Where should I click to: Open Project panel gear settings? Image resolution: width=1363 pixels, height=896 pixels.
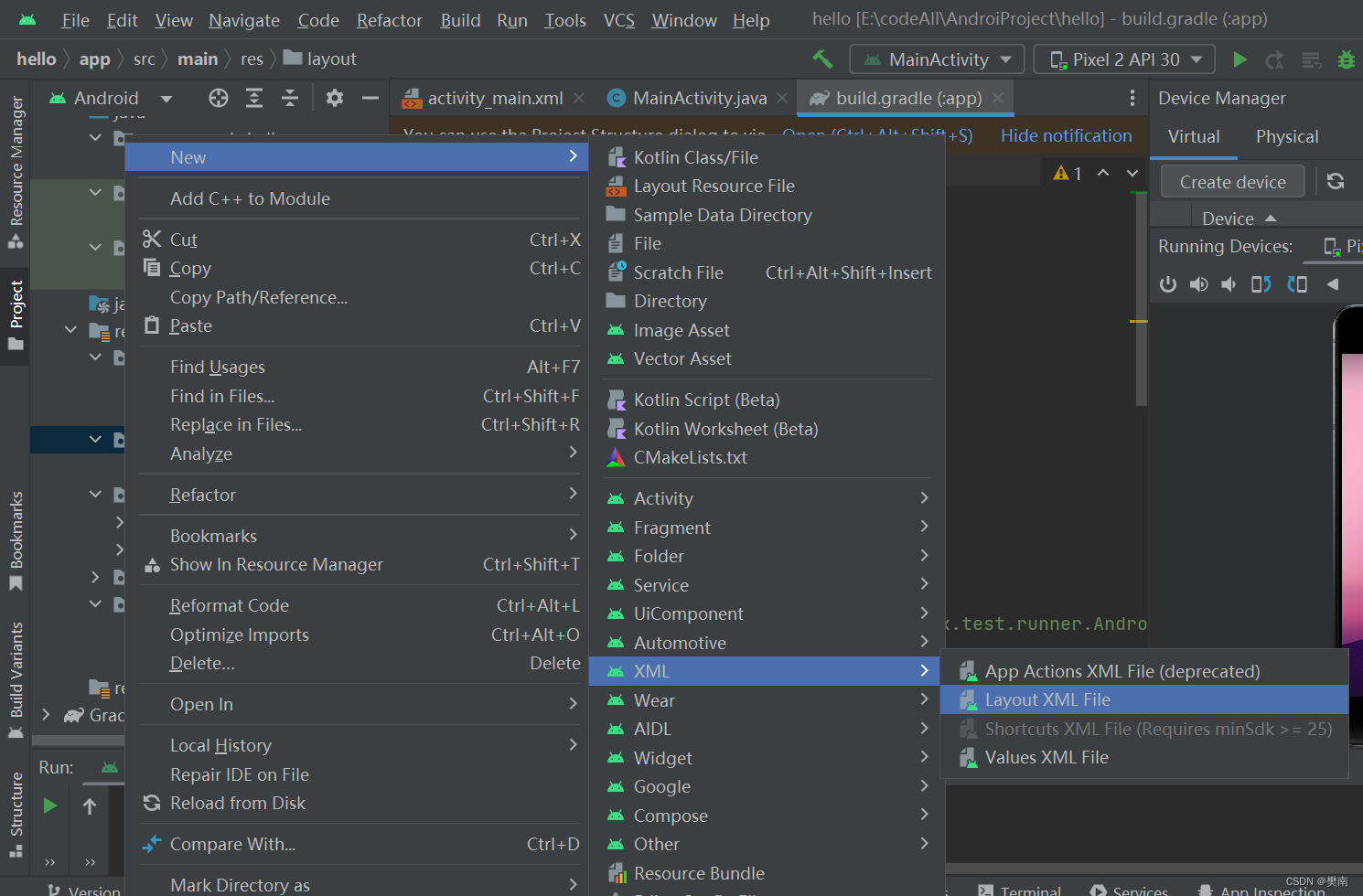[x=335, y=98]
